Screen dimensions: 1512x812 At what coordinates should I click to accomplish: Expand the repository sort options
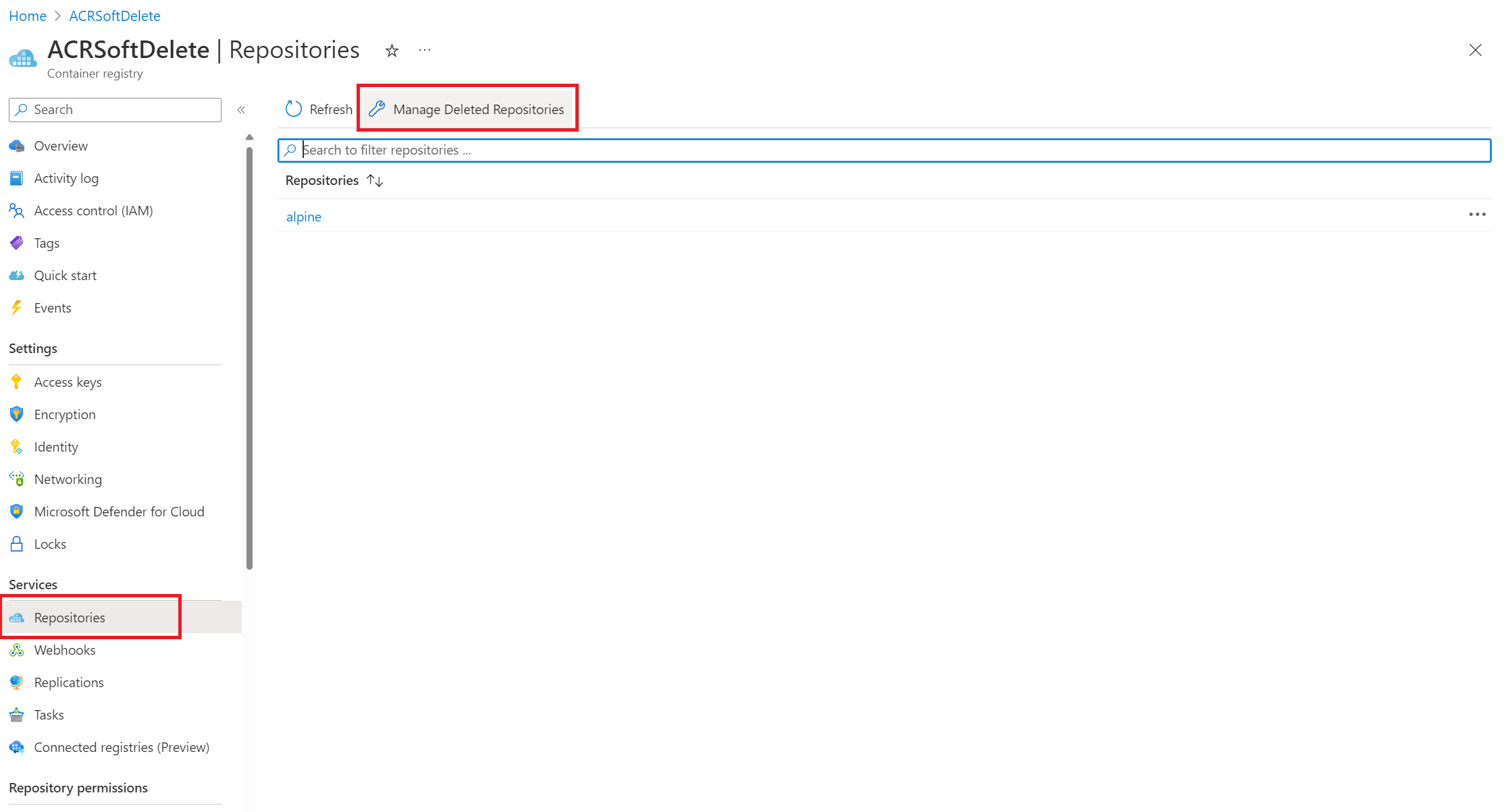[x=375, y=180]
